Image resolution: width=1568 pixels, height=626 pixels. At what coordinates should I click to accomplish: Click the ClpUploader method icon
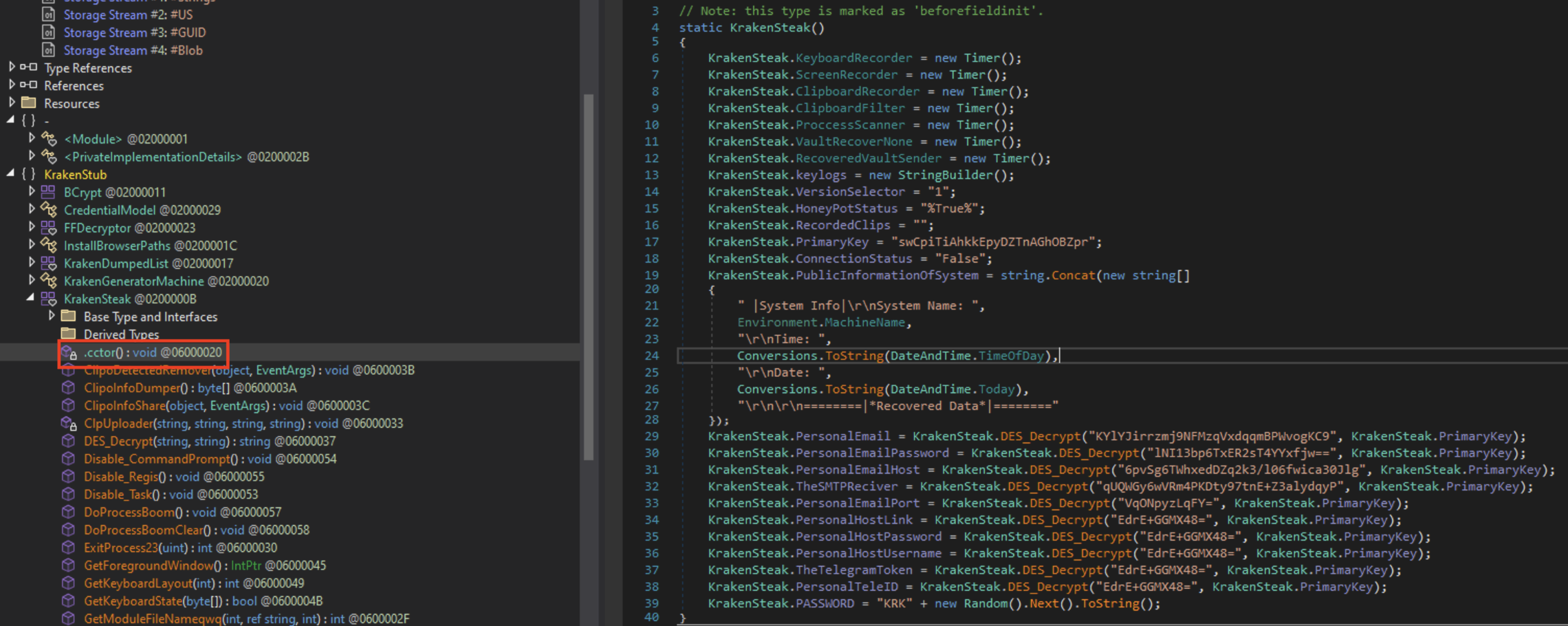coord(69,424)
